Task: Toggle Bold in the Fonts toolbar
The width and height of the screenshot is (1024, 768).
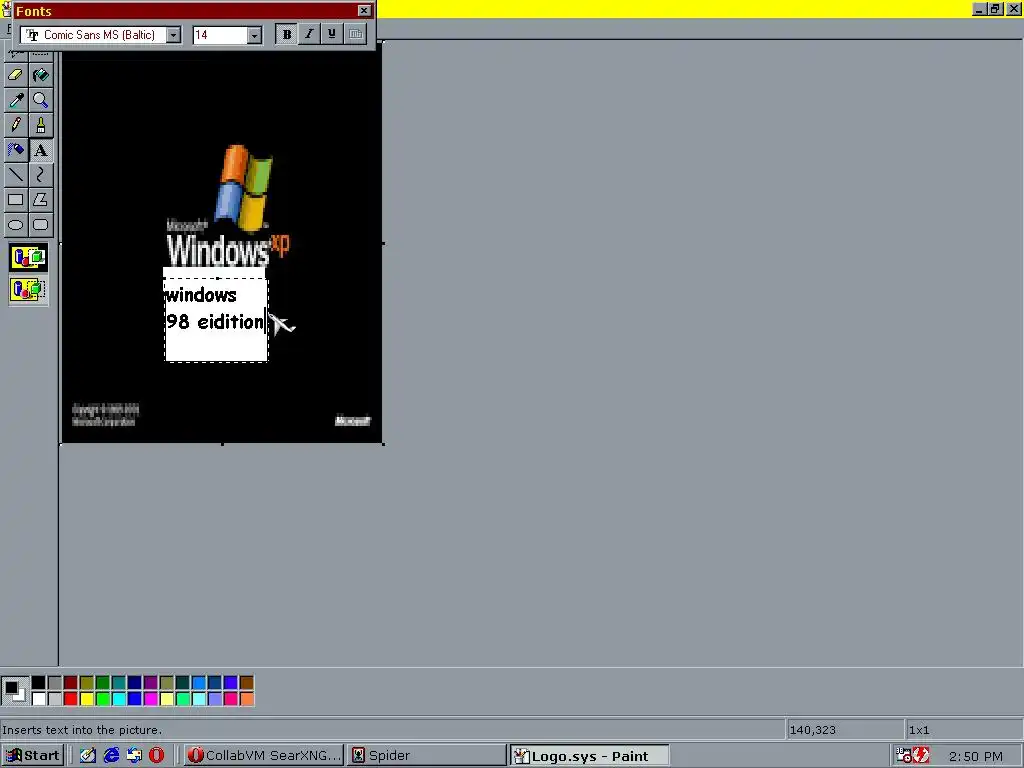Action: (x=287, y=35)
